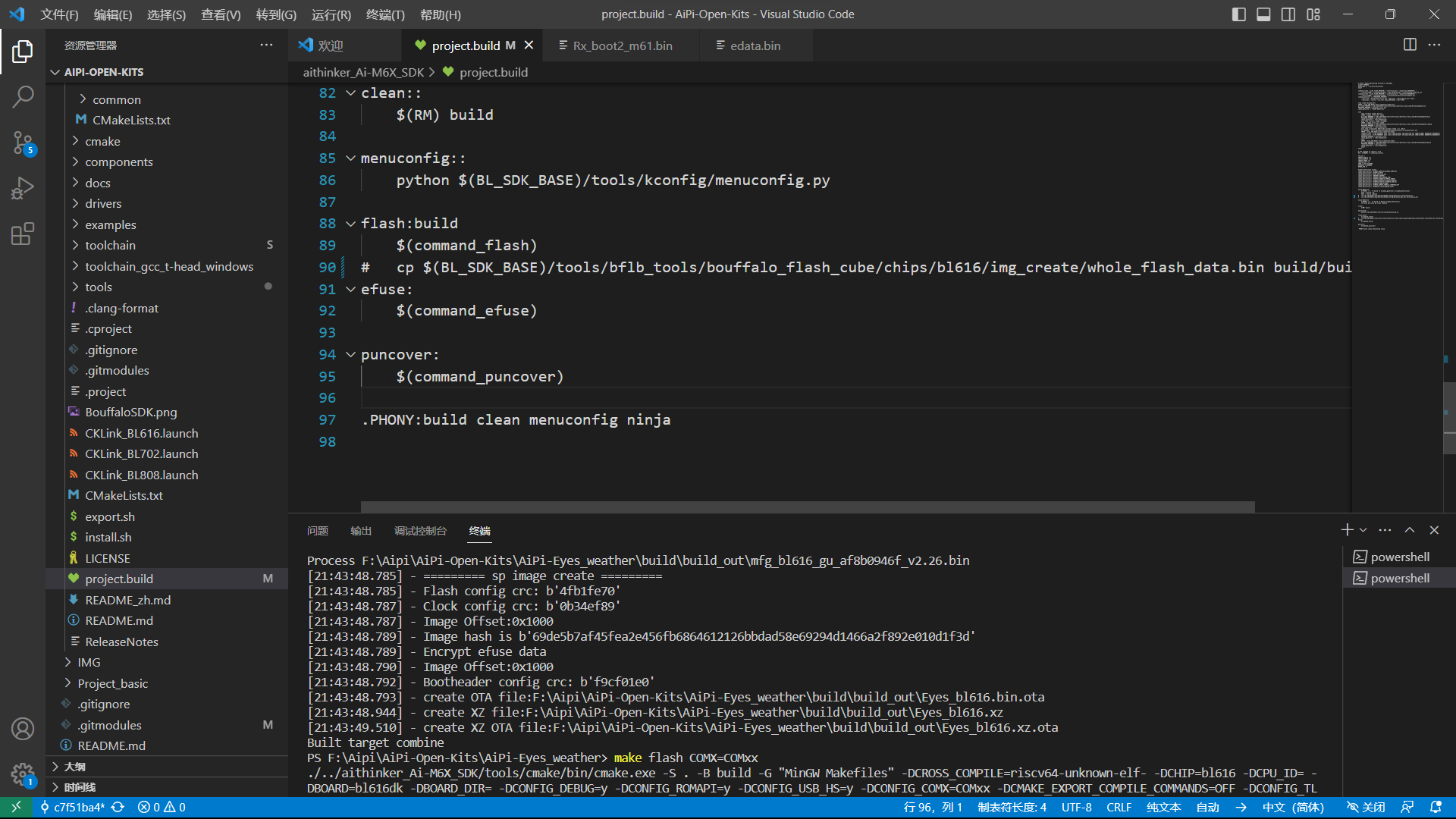Toggle primary side bar layout icon
This screenshot has width=1456, height=819.
1238,14
